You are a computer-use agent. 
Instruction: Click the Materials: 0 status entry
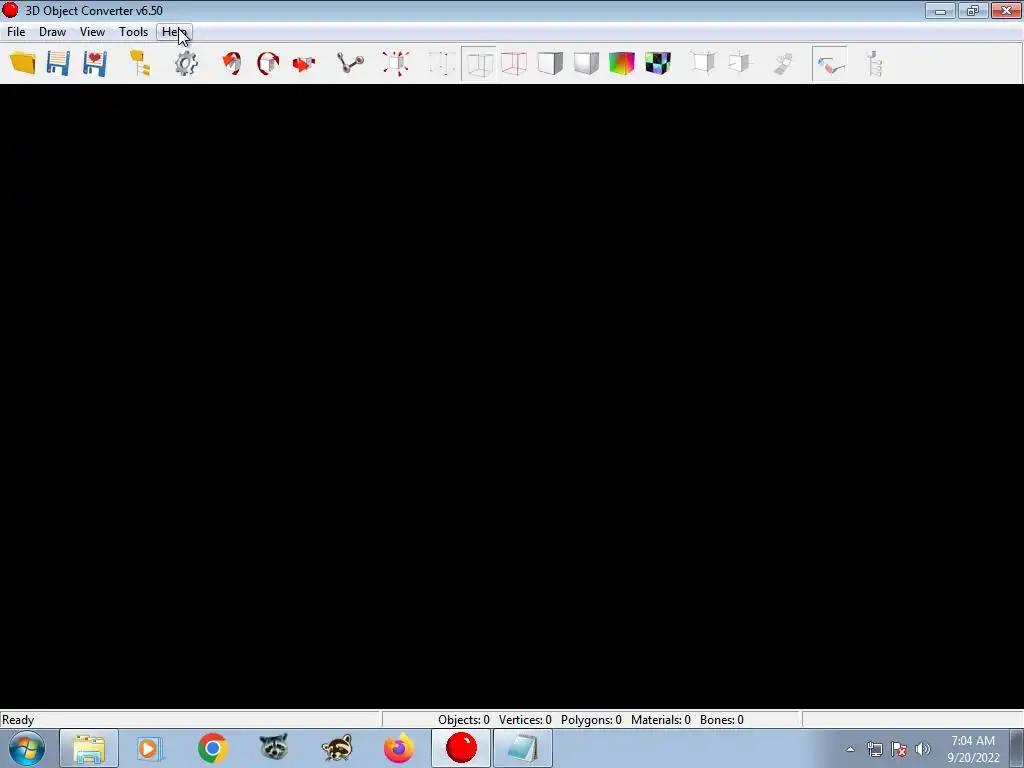(660, 720)
